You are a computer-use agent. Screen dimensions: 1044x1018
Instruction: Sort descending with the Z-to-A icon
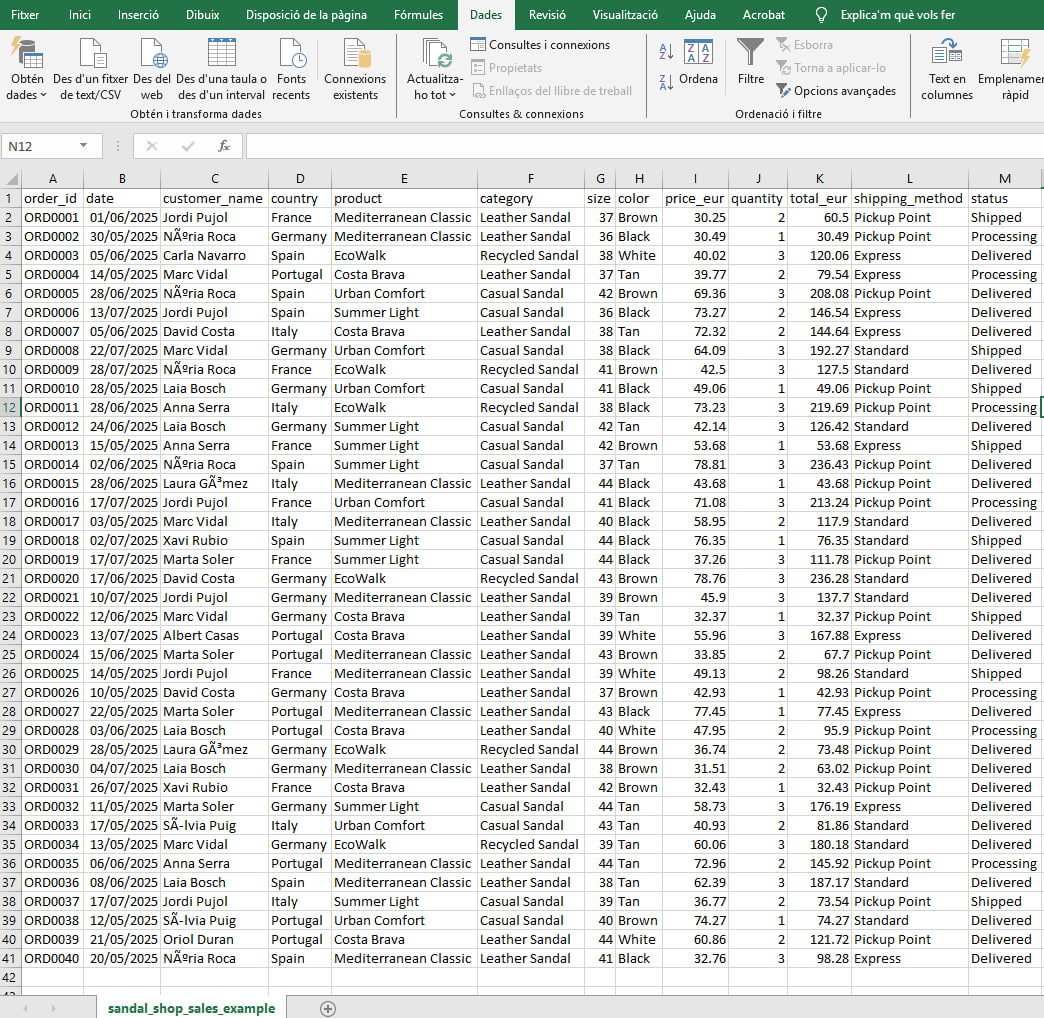(x=666, y=82)
